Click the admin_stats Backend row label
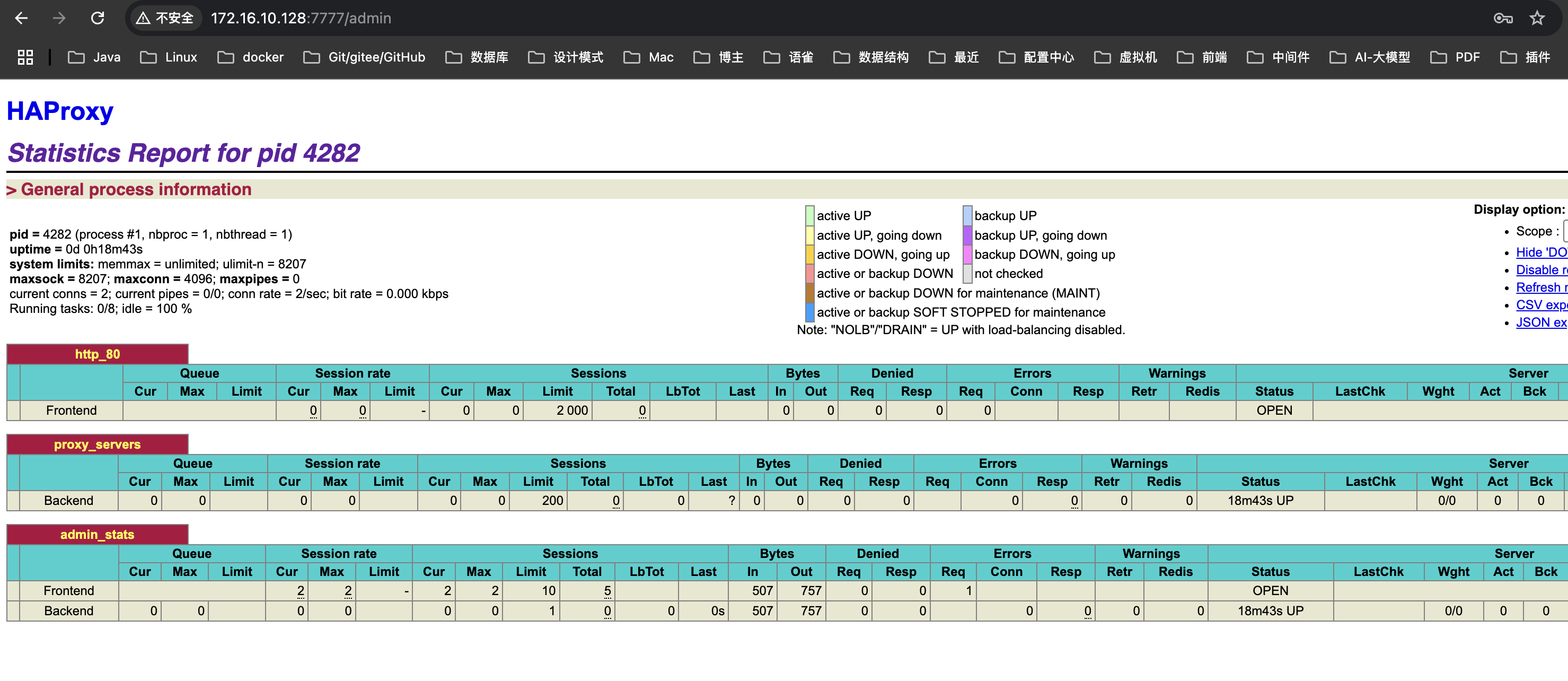 (69, 611)
